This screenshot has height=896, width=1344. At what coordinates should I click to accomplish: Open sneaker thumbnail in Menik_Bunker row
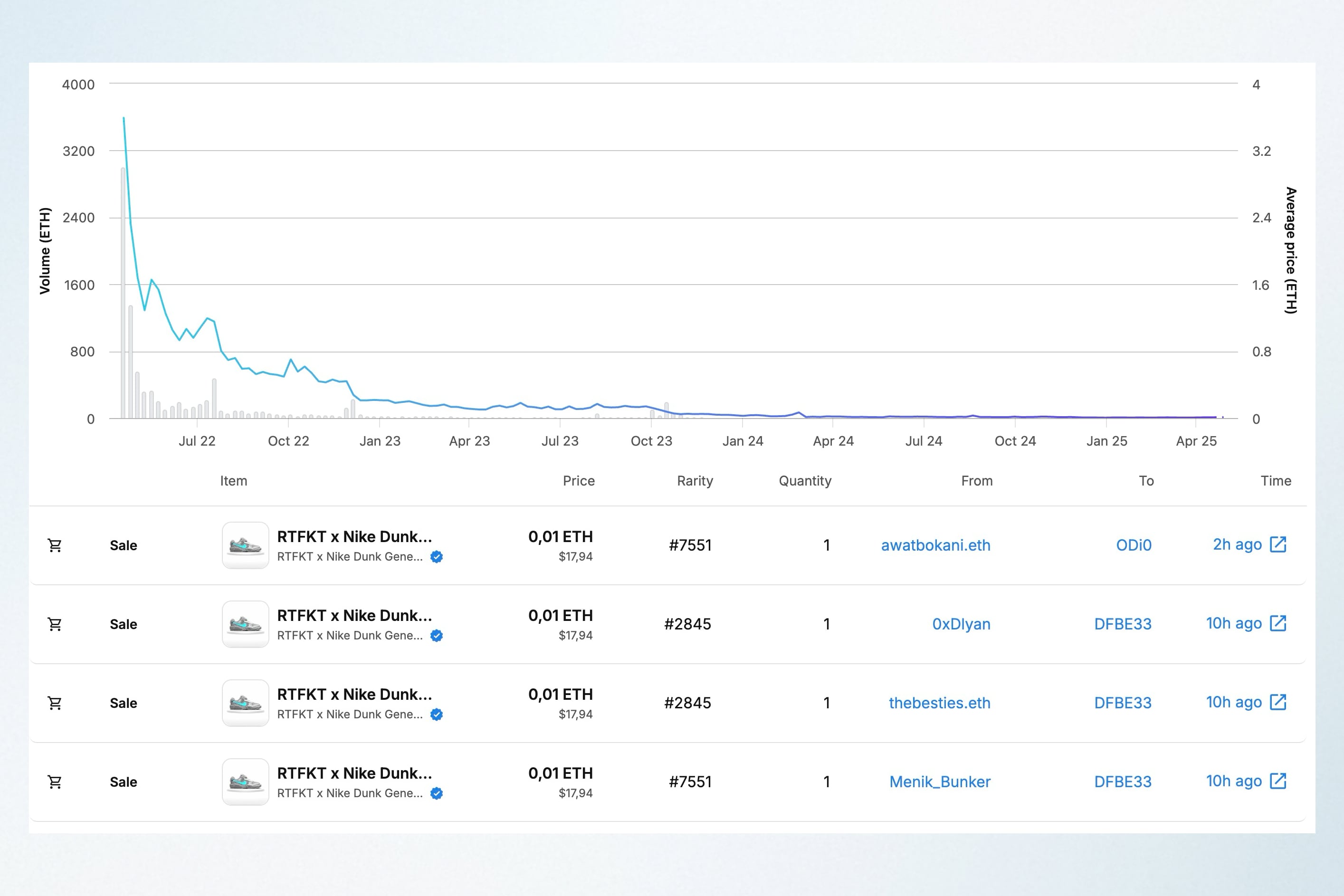coord(245,782)
